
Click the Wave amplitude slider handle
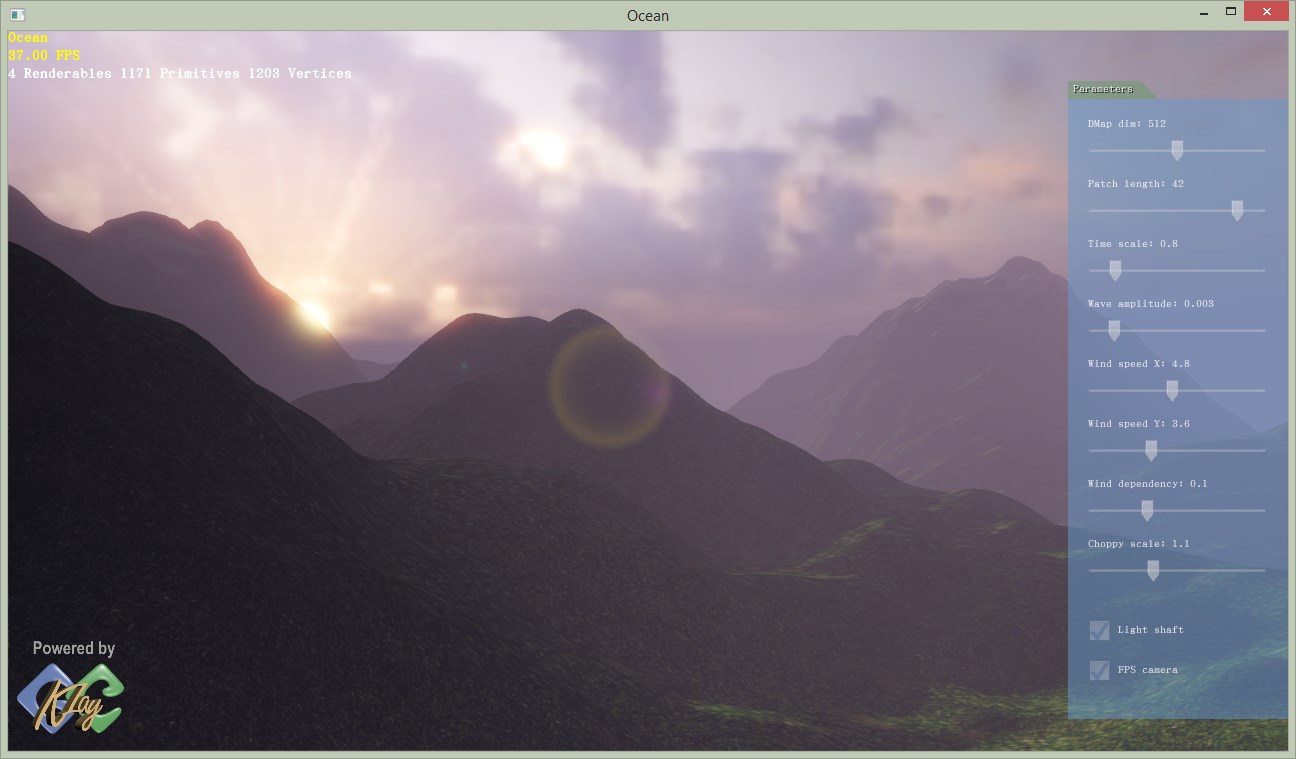point(1114,331)
